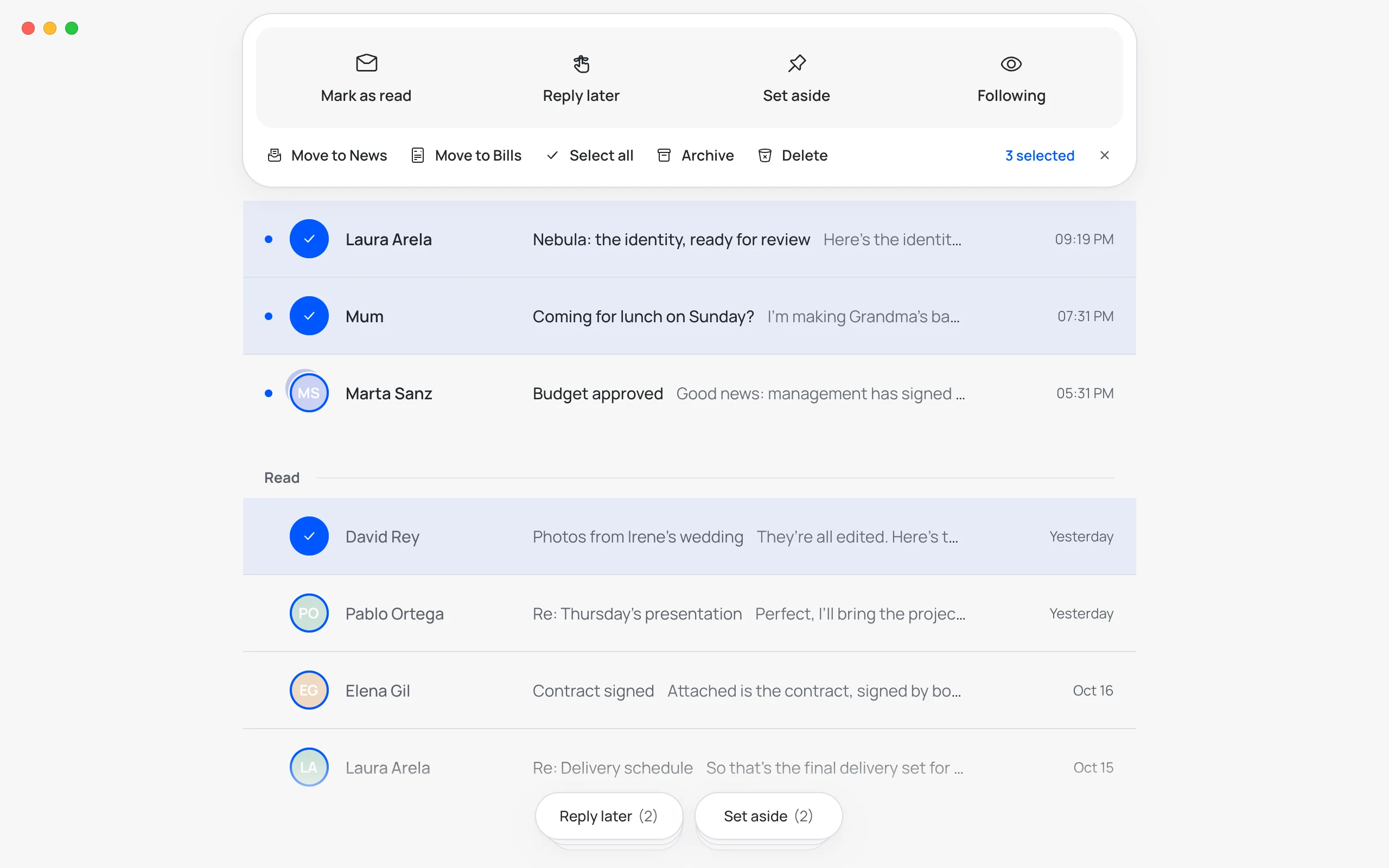Click the Move to News icon
Viewport: 1389px width, 868px height.
coord(275,155)
